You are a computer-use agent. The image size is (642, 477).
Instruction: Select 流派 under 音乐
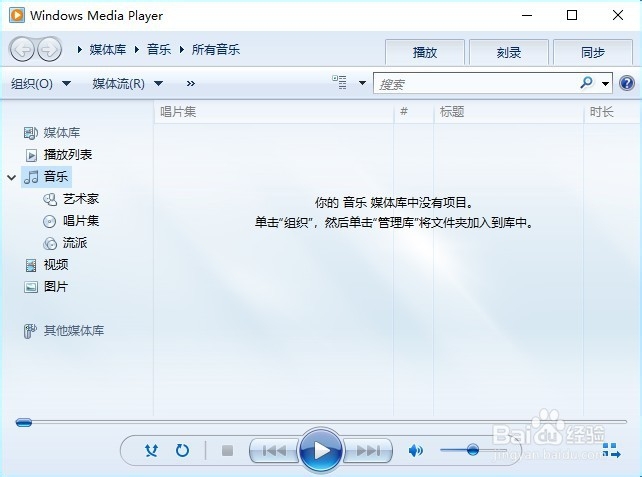click(75, 243)
